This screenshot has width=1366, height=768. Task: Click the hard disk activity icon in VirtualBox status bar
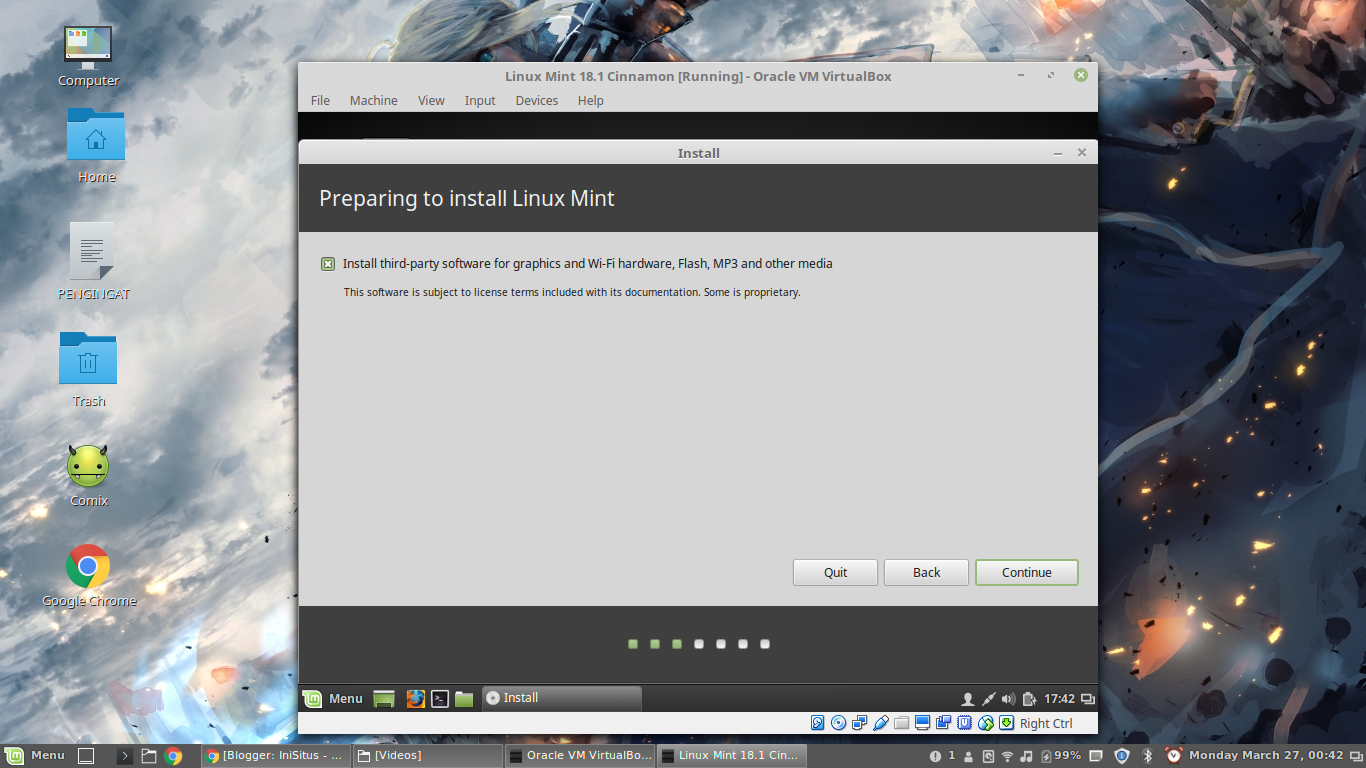[818, 723]
